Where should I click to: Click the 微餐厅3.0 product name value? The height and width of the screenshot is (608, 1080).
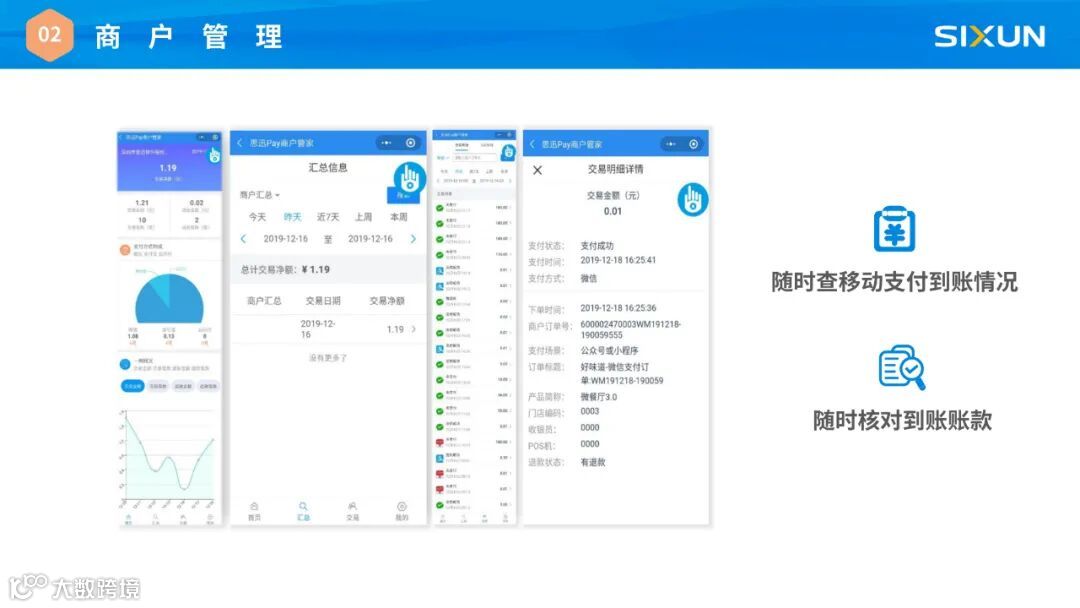pos(599,397)
